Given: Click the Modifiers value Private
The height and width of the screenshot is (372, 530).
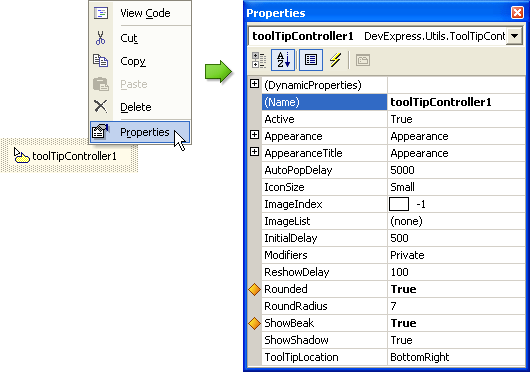Looking at the screenshot, I should 407,255.
